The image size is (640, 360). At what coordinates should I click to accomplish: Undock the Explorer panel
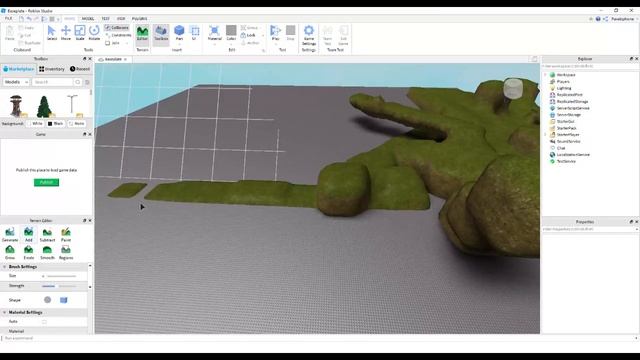[631, 59]
